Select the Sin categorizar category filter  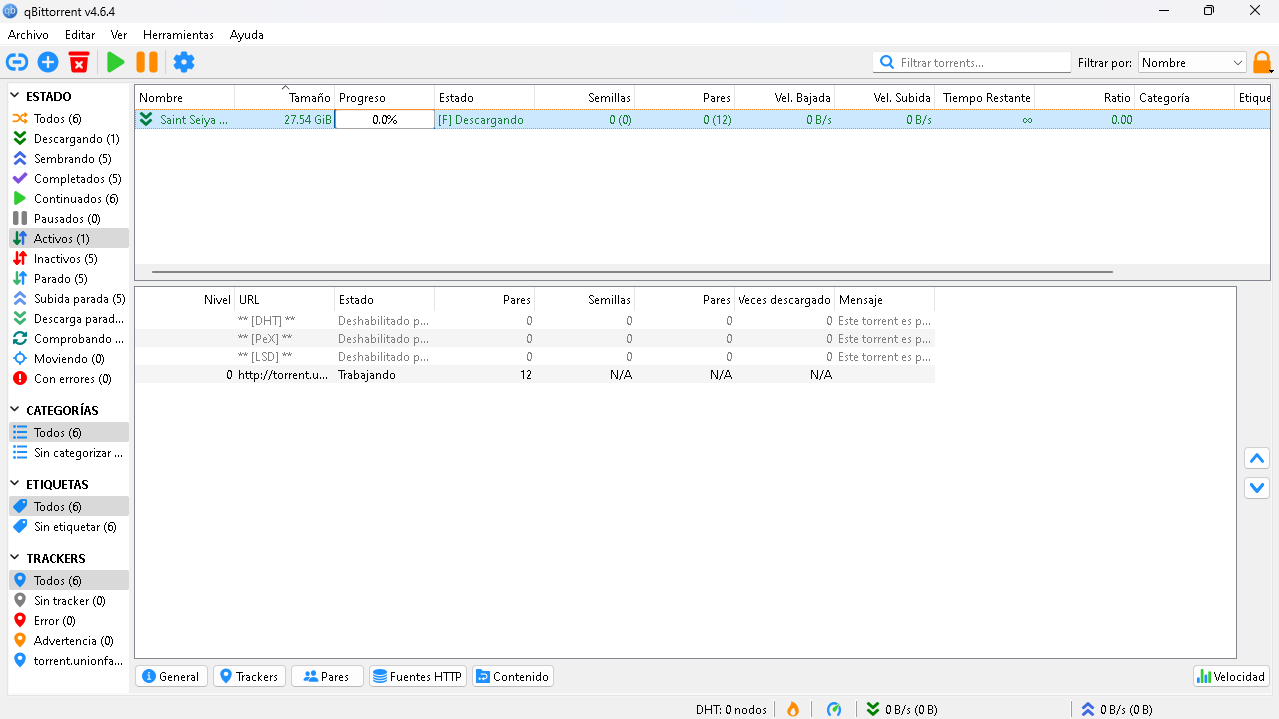(69, 453)
